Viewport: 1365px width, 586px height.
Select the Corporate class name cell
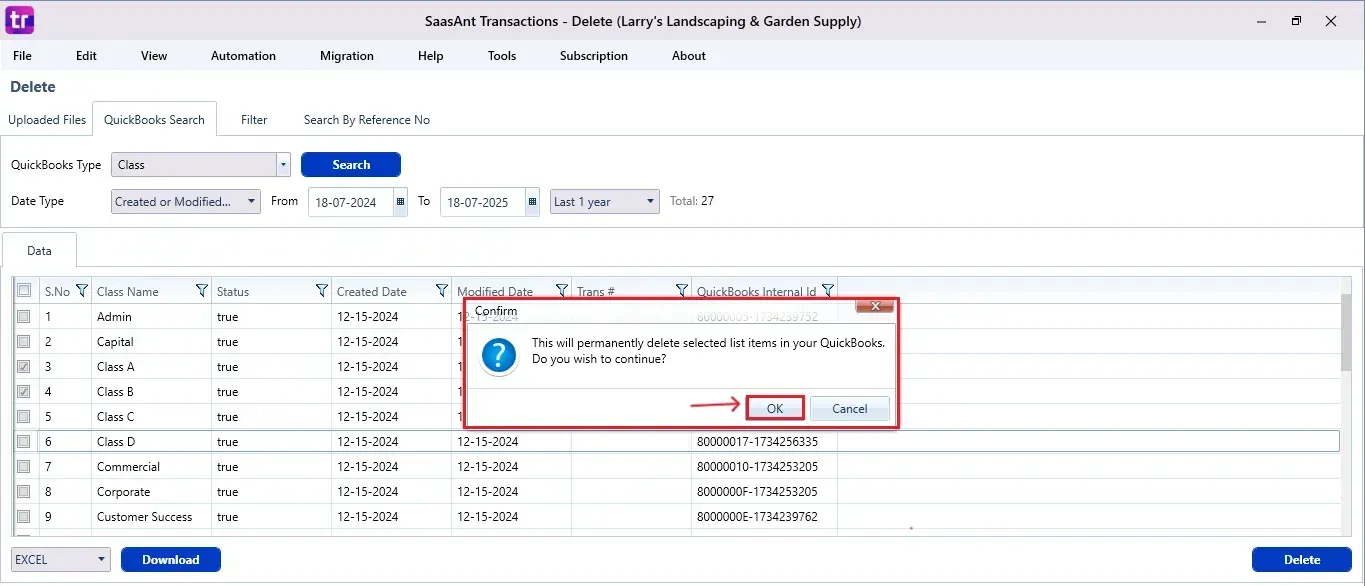pyautogui.click(x=151, y=491)
